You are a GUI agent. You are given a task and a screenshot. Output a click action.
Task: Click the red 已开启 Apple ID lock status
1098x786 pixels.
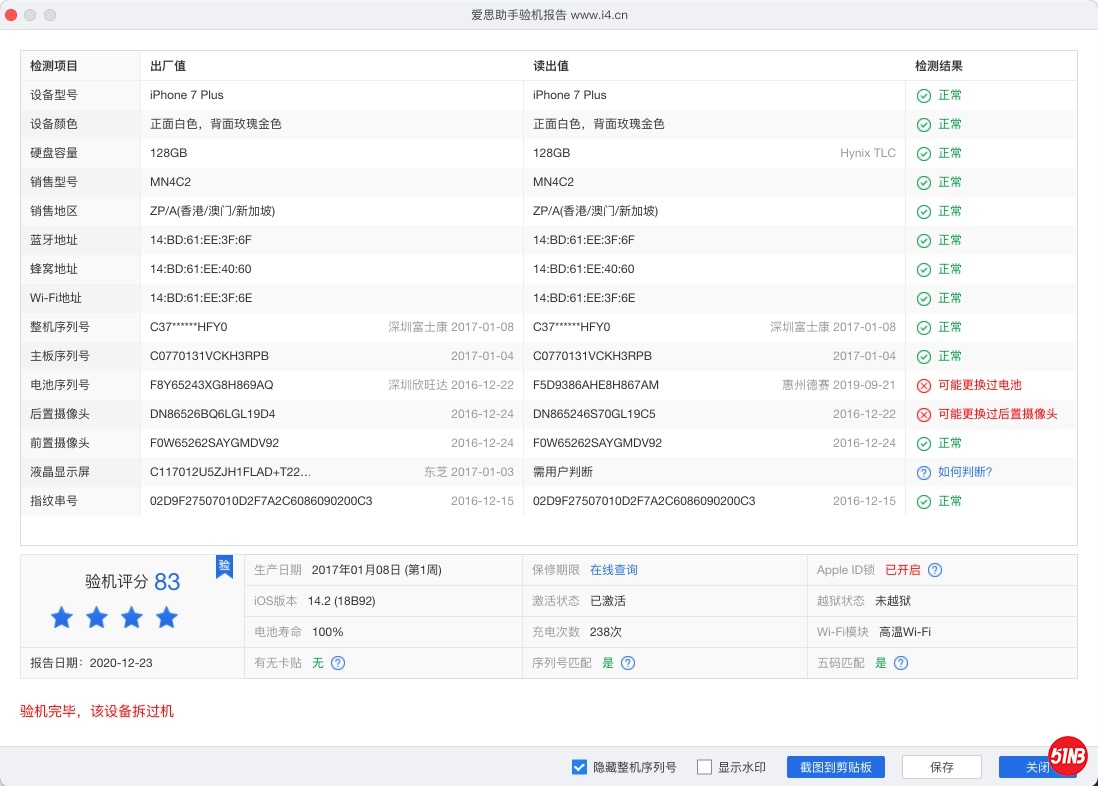[x=903, y=570]
